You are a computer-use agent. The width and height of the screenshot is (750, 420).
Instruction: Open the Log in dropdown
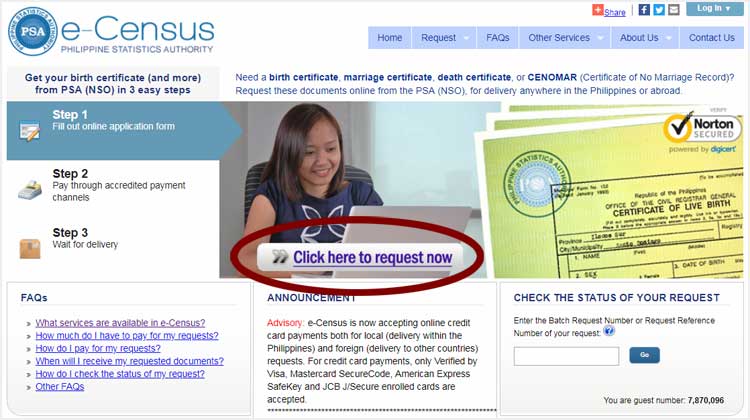click(x=715, y=9)
